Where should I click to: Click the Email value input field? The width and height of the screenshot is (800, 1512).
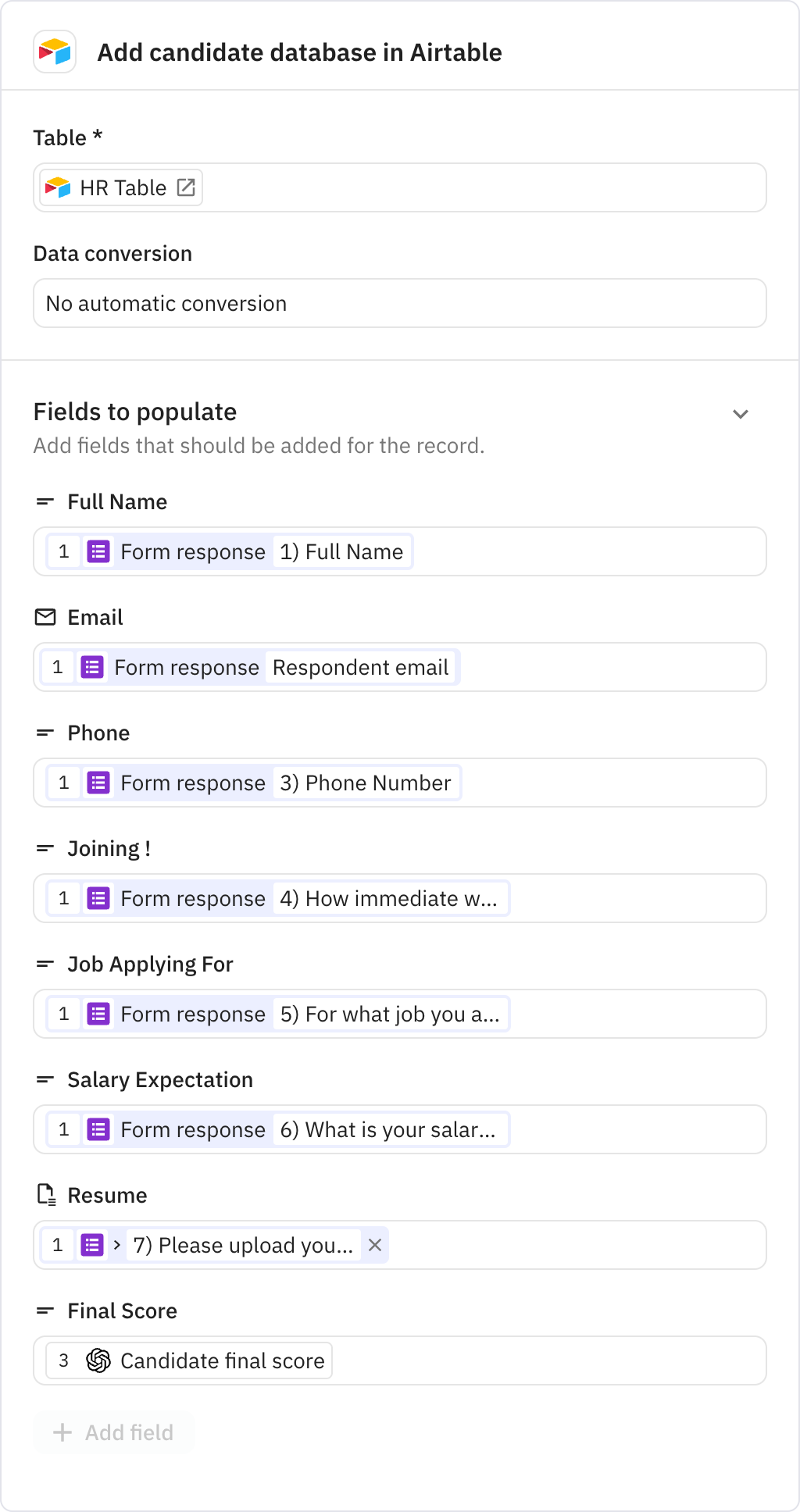point(400,667)
